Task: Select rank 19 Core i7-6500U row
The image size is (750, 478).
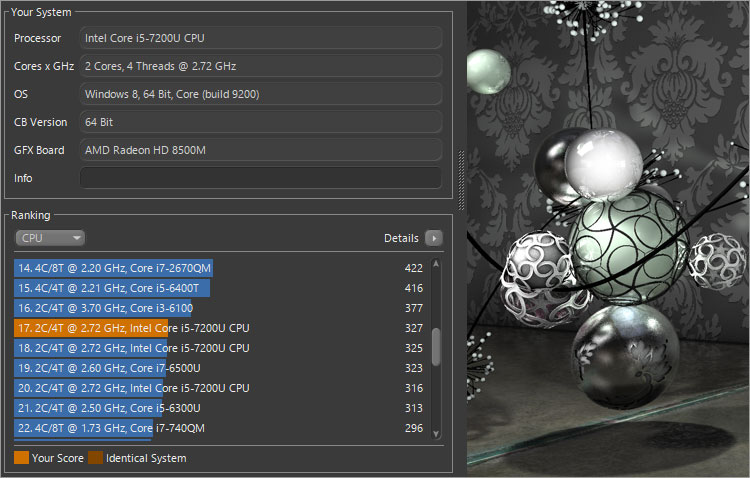Action: [x=220, y=368]
